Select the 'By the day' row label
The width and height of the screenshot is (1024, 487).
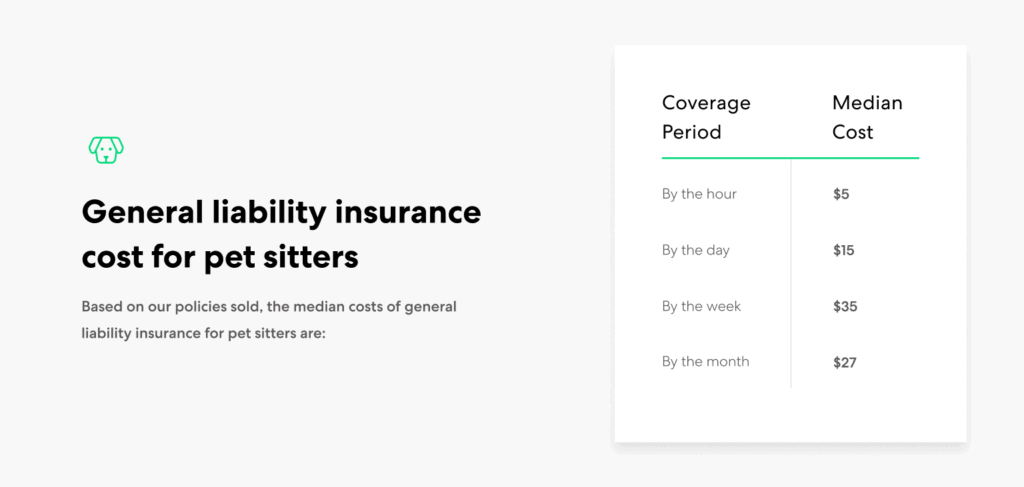pos(695,250)
